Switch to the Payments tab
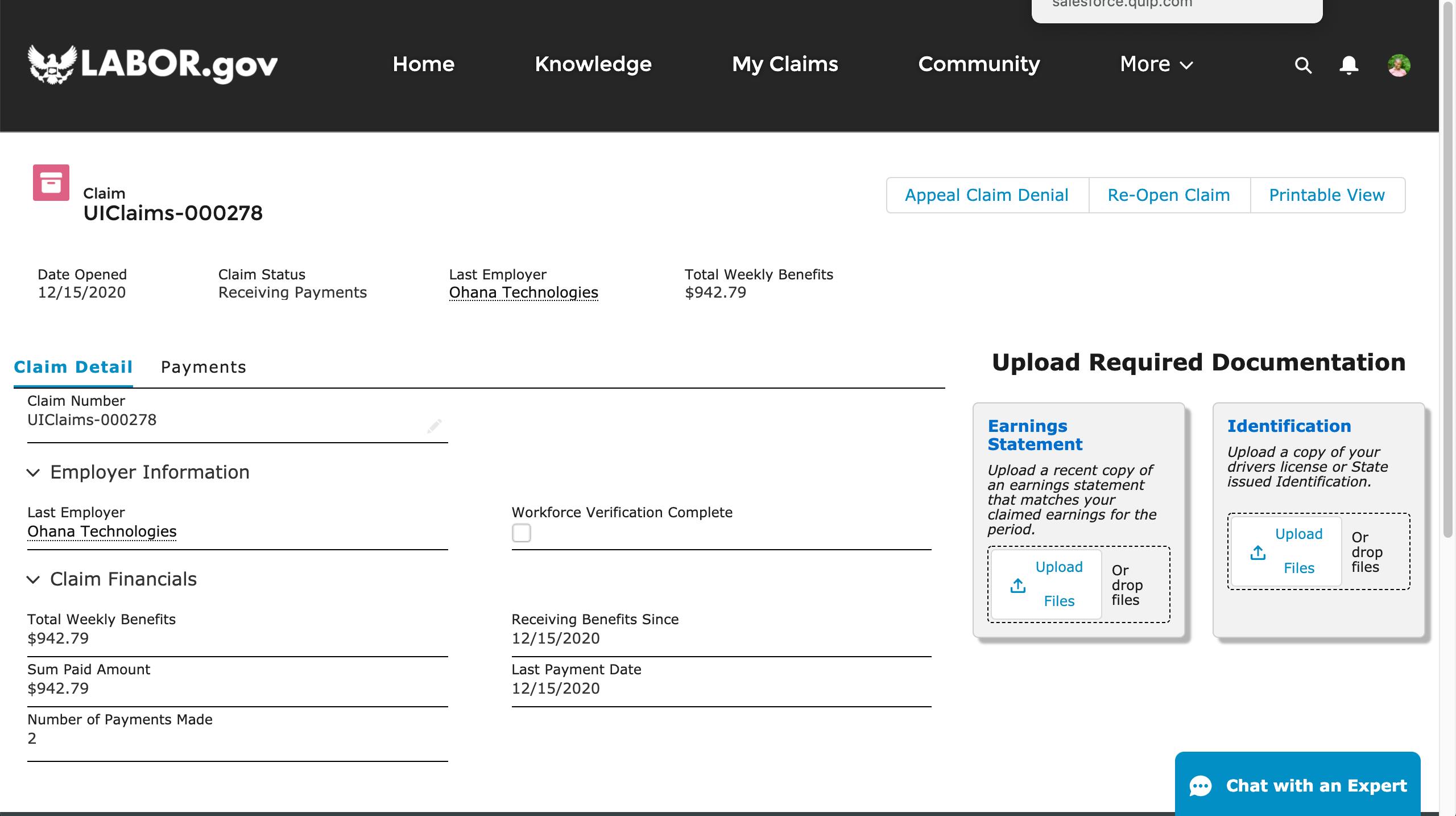 (x=203, y=367)
